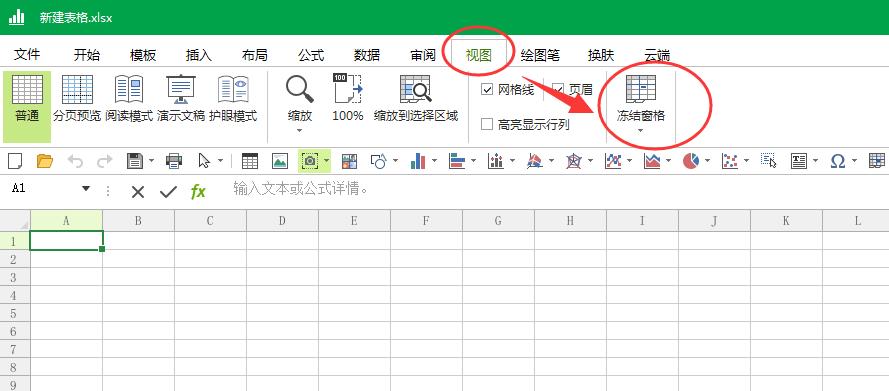Switch to the Layout (布局) tab
The height and width of the screenshot is (391, 889).
tap(255, 55)
